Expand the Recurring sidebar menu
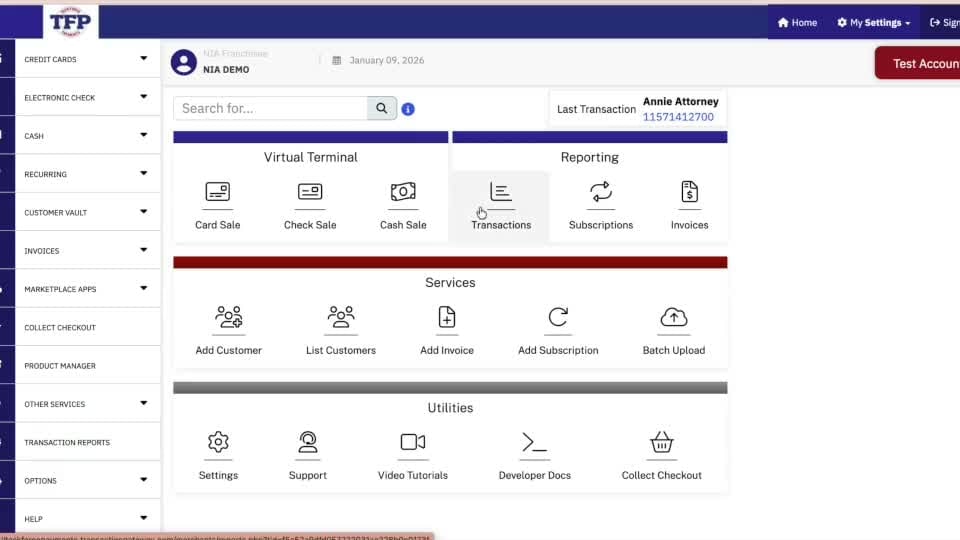This screenshot has width=960, height=540. 88,174
